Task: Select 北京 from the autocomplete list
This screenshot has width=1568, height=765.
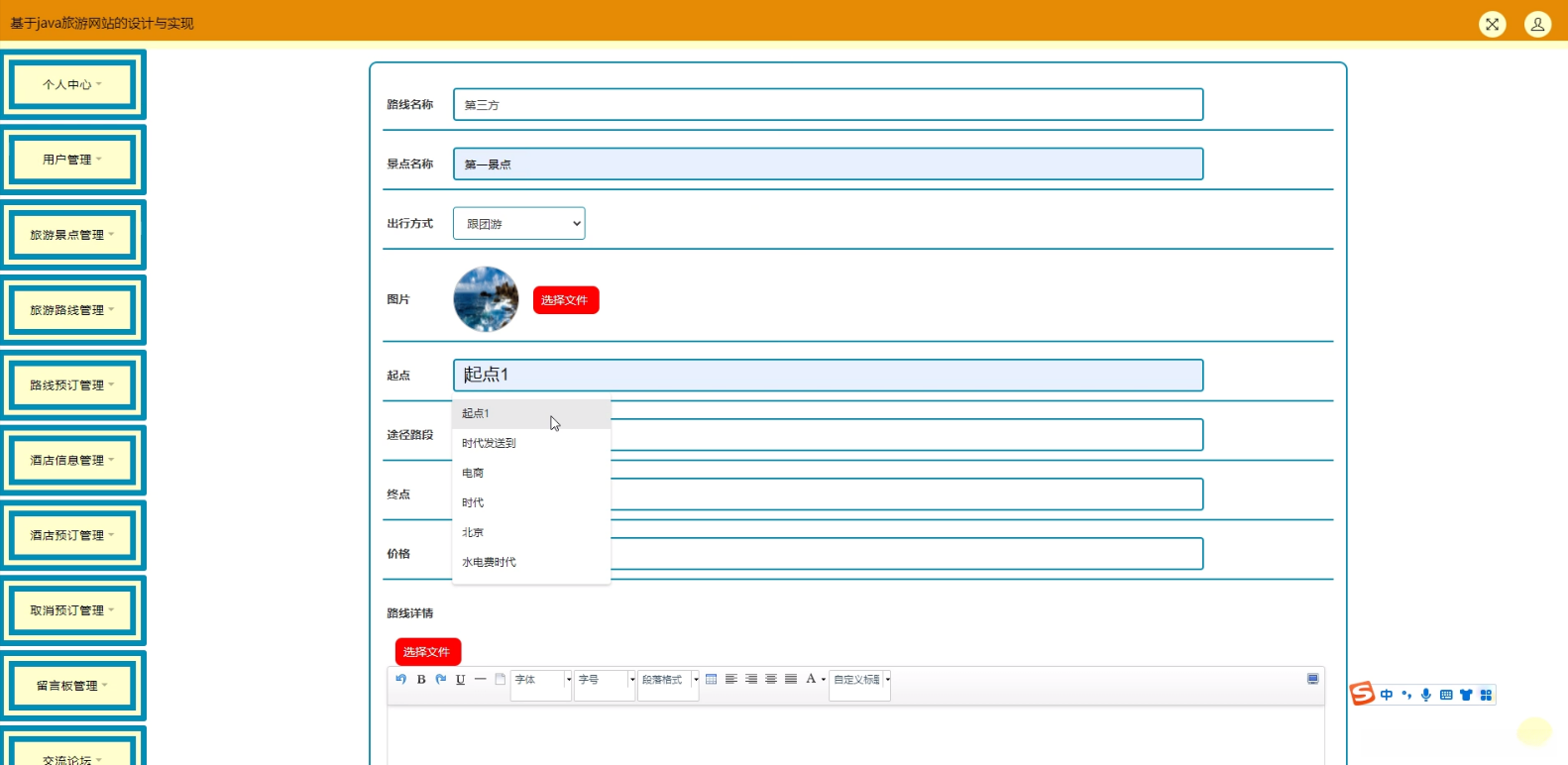Action: click(531, 532)
